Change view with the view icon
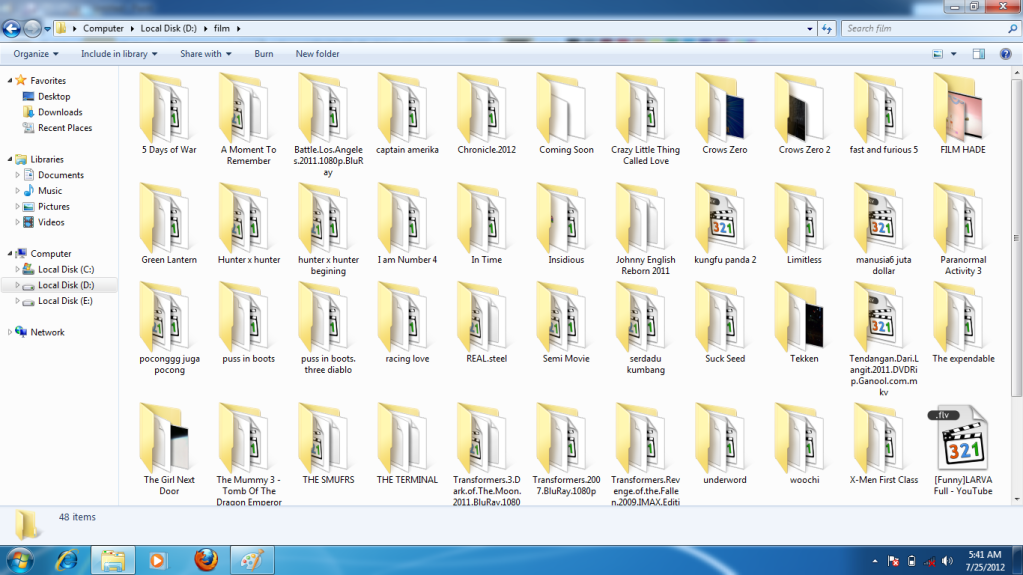The width and height of the screenshot is (1023, 575). (x=938, y=54)
